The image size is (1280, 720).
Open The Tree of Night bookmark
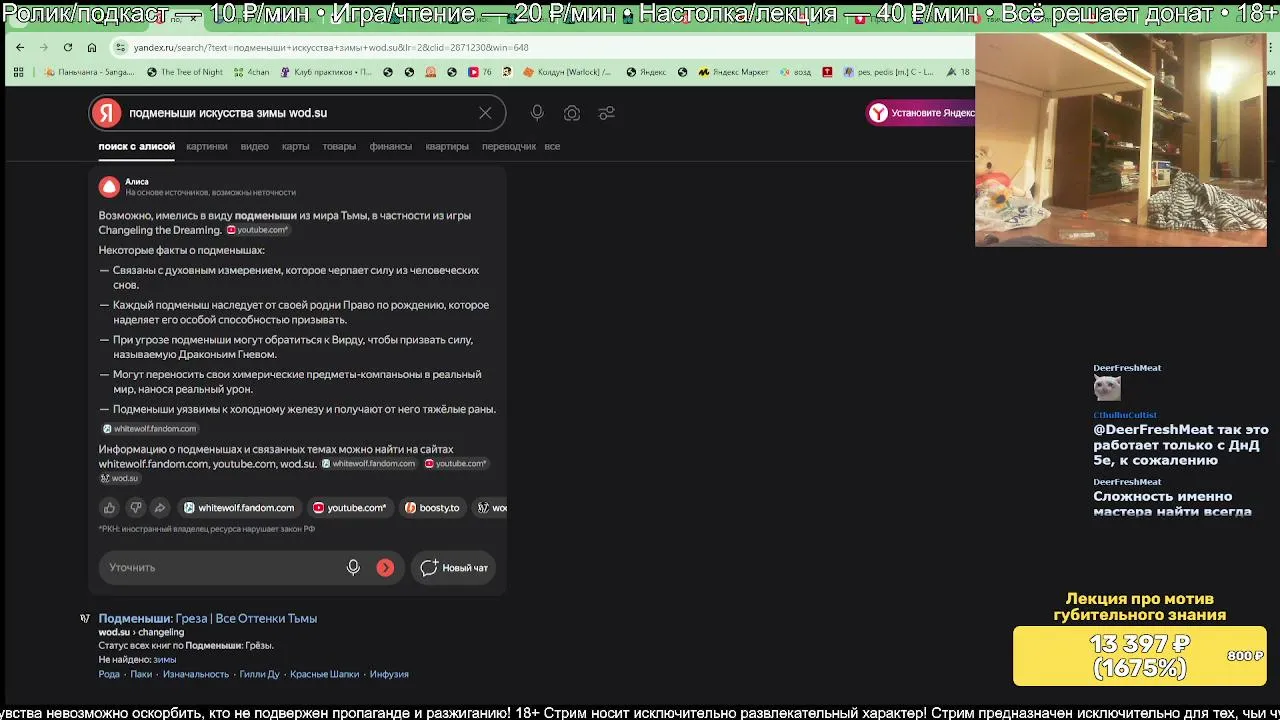185,72
